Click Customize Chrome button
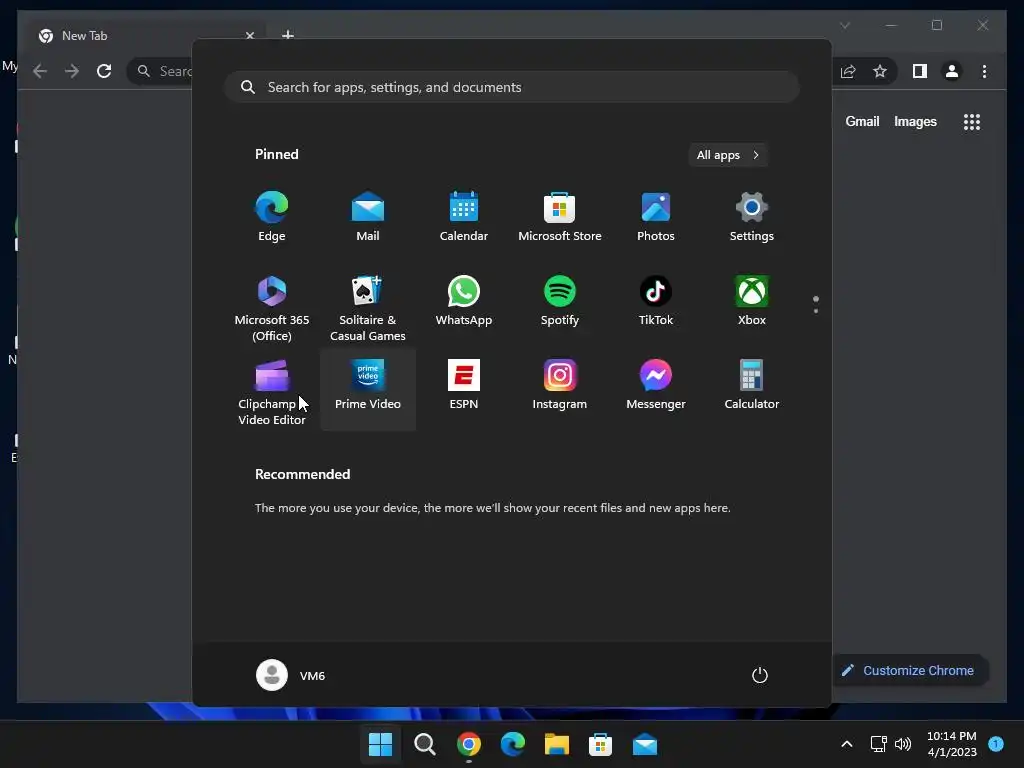The width and height of the screenshot is (1024, 768). [910, 671]
